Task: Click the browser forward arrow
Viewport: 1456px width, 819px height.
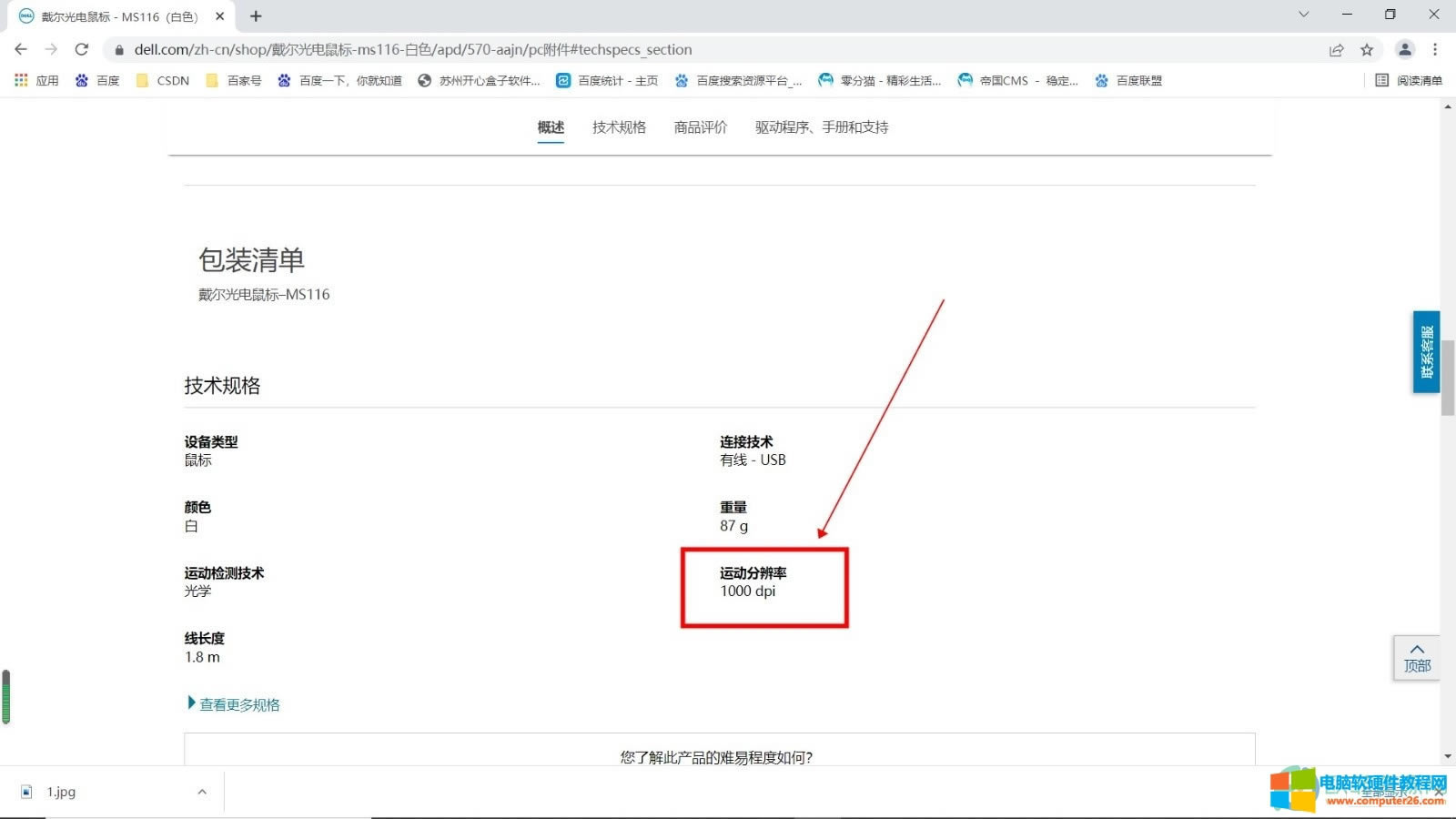Action: 51,49
